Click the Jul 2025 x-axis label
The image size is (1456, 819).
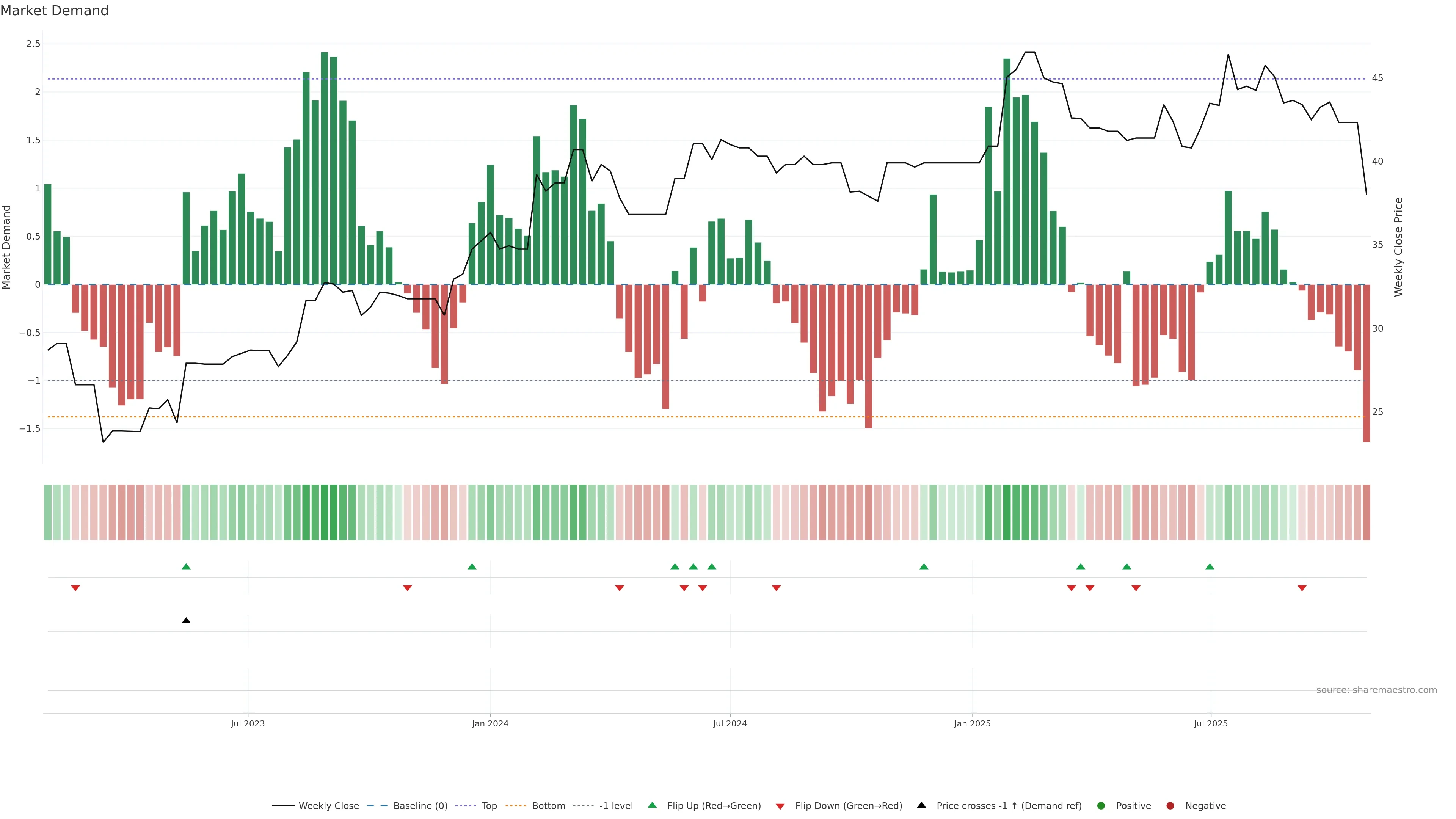coord(1210,723)
